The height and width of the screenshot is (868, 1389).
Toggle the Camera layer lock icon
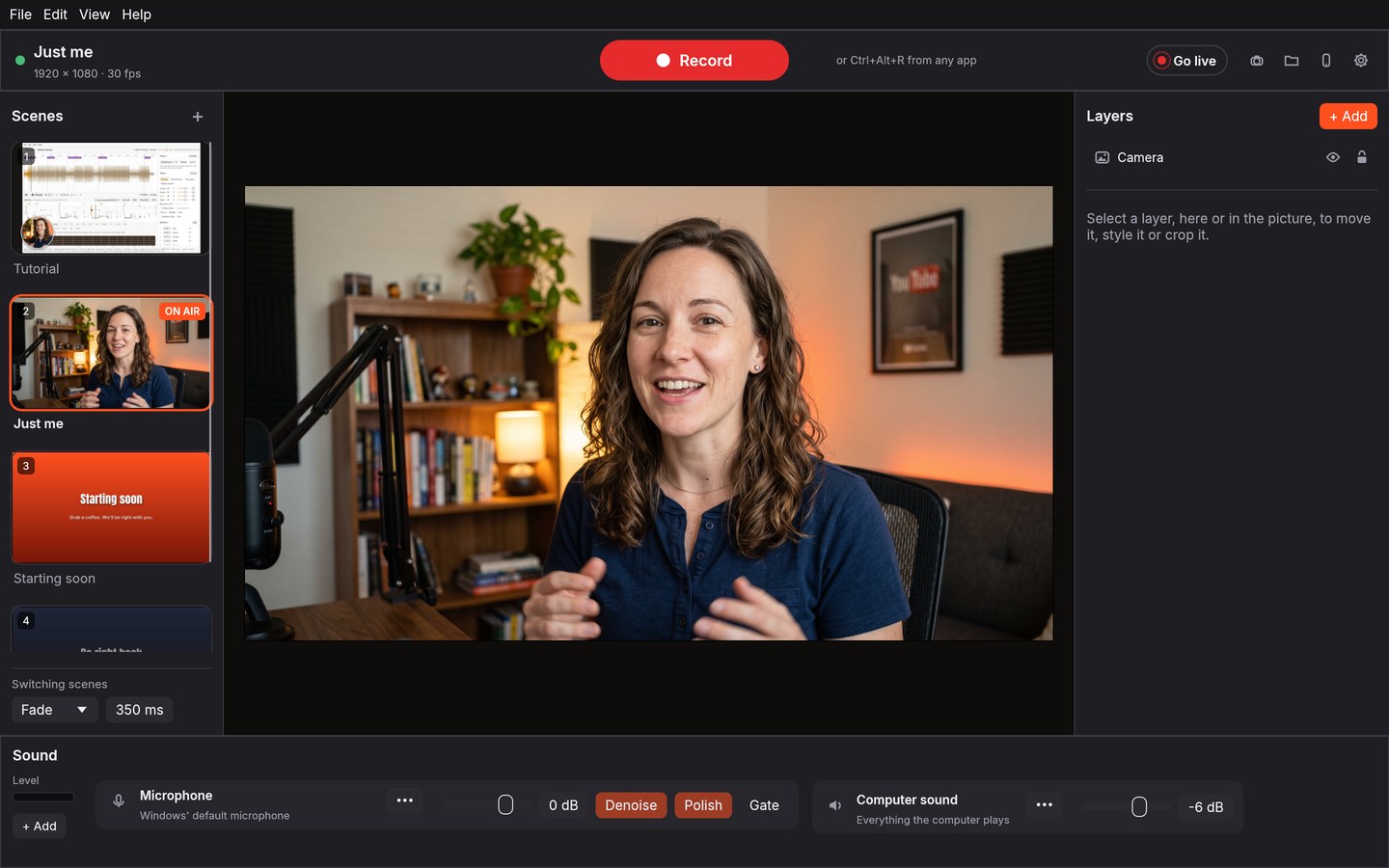click(1362, 157)
